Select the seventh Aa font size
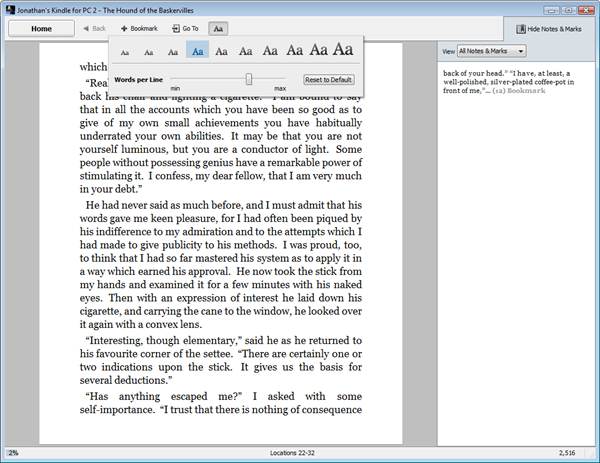Image resolution: width=600 pixels, height=463 pixels. pos(270,50)
